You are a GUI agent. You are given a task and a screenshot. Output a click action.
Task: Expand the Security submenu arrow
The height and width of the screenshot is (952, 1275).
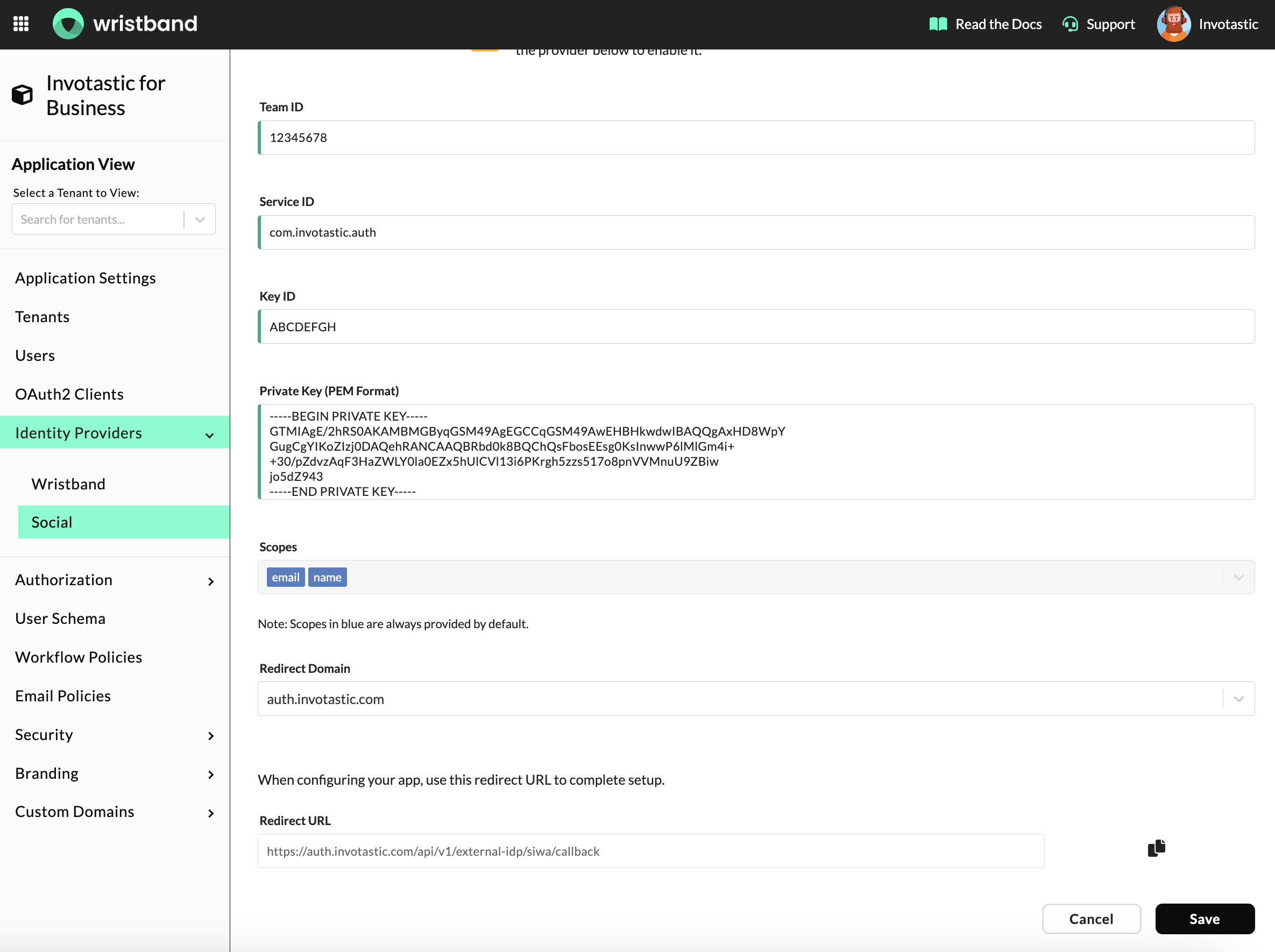tap(211, 736)
